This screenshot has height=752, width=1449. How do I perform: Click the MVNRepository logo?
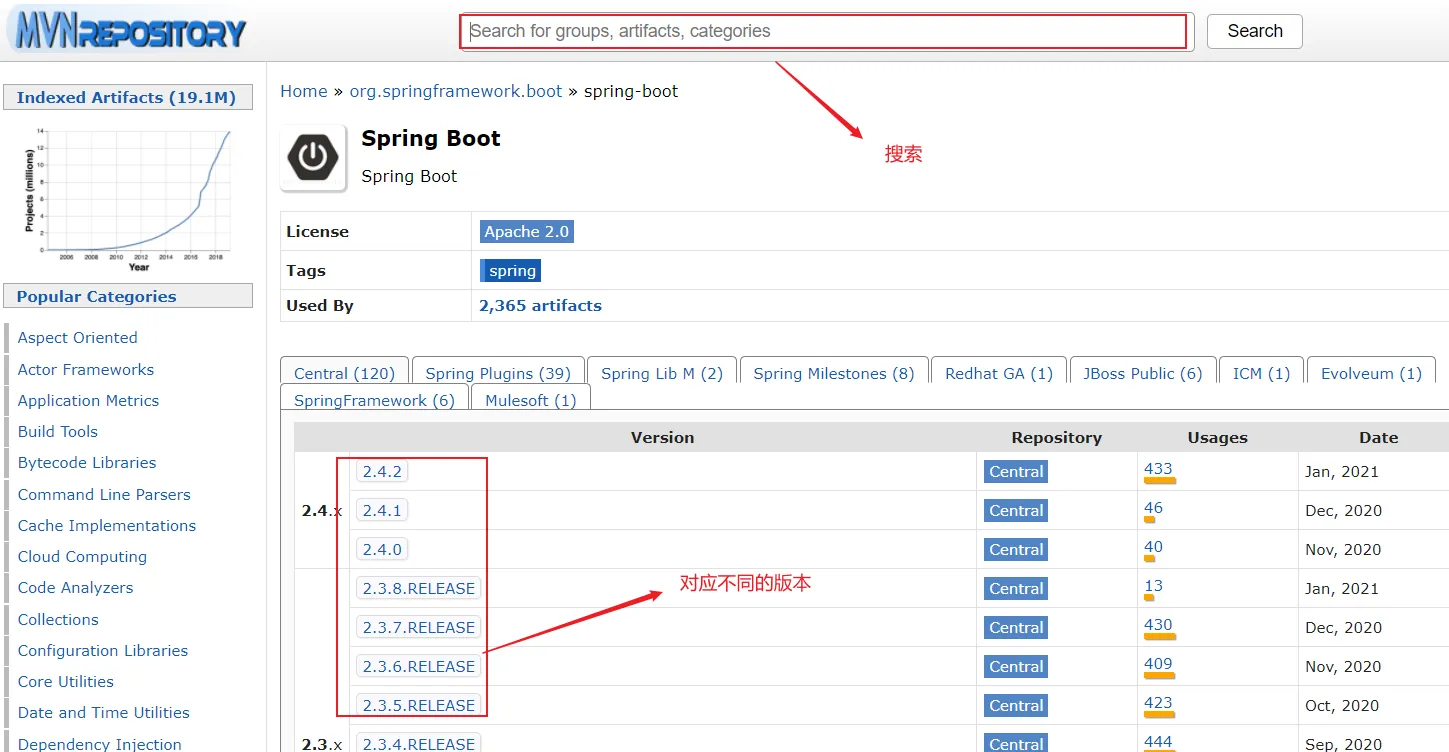(128, 30)
